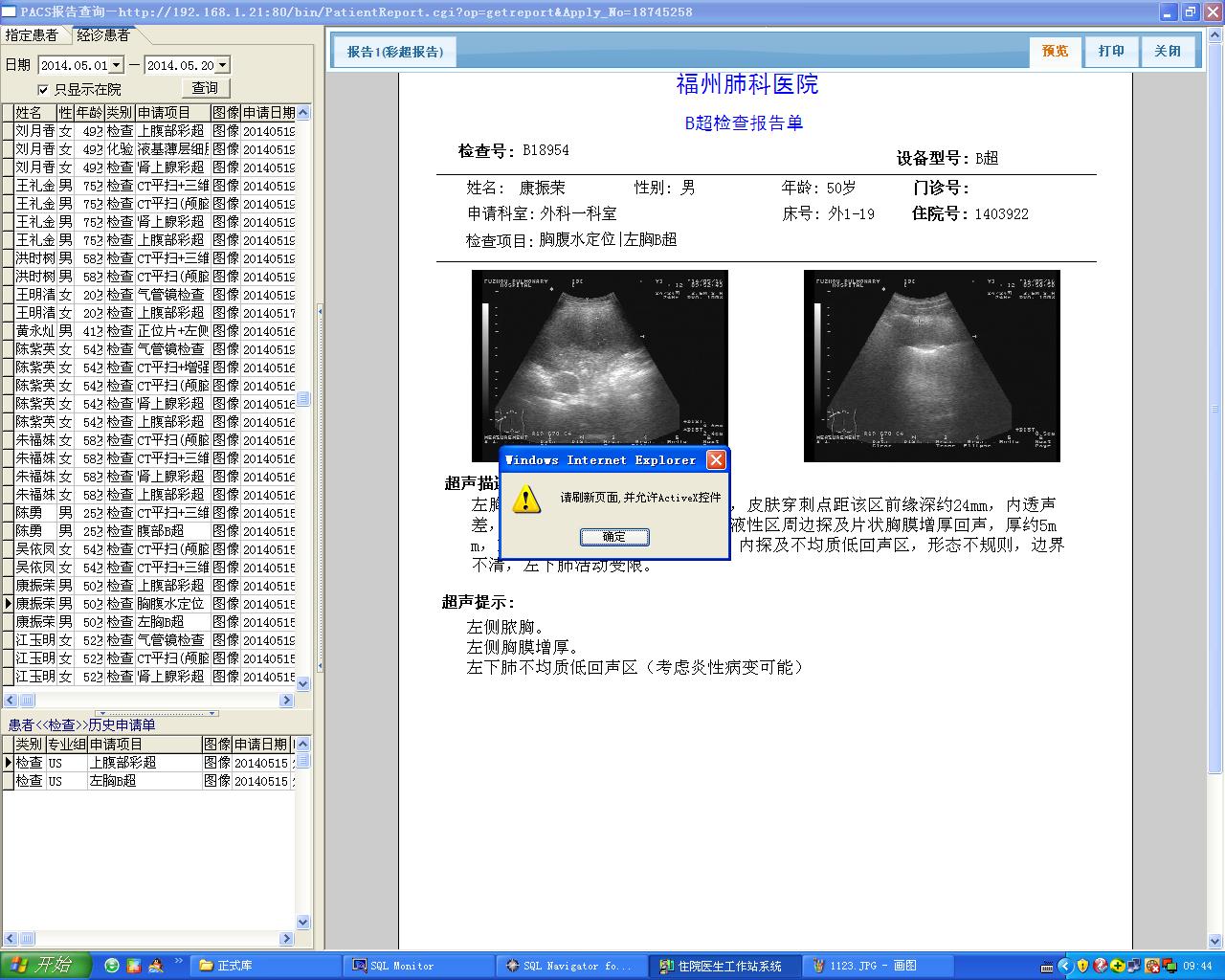Open the tray icon with red X
1225x980 pixels.
point(1152,967)
